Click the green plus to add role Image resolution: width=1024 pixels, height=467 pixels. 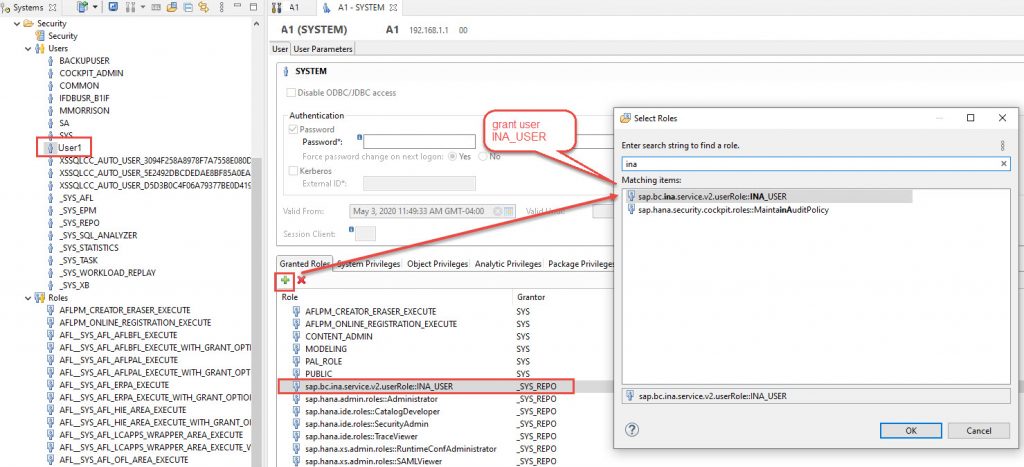coord(285,280)
